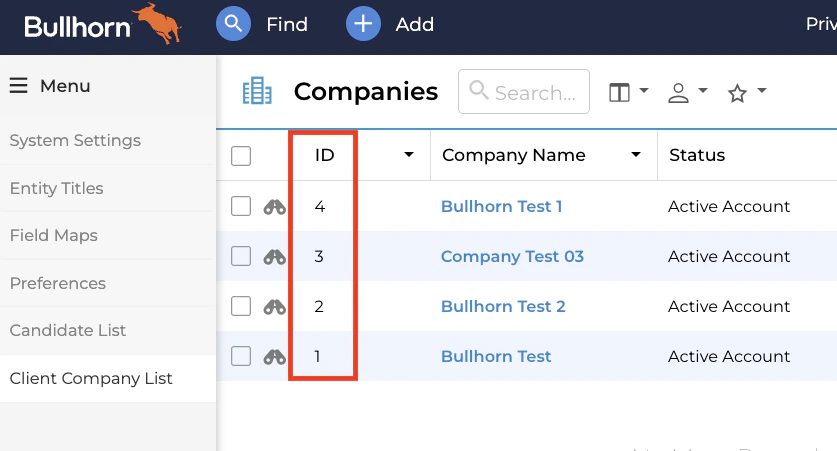837x451 pixels.
Task: Click binoculars preview for Company Test 03
Action: [274, 257]
